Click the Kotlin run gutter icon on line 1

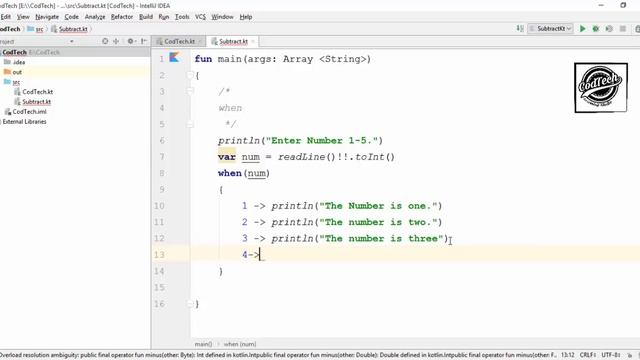[174, 58]
